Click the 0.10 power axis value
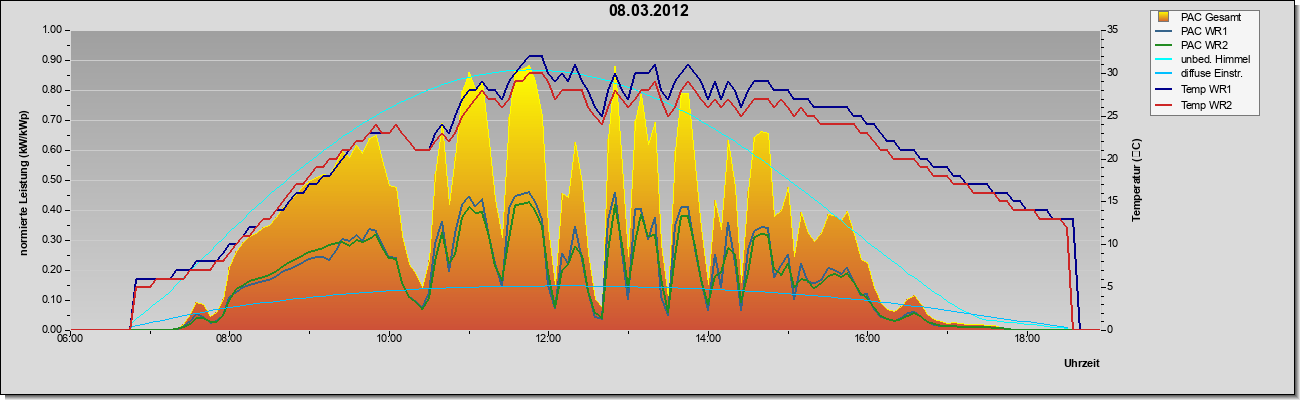Screen dimensions: 1300x400 pyautogui.click(x=51, y=300)
